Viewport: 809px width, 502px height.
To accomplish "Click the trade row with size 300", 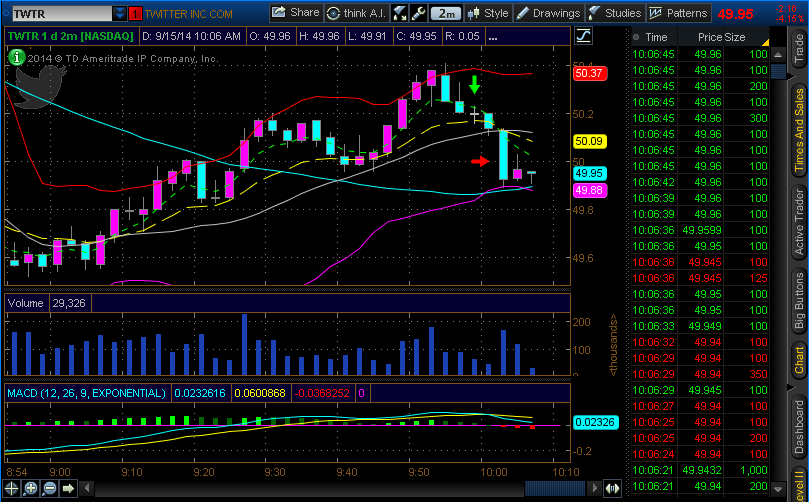I will coord(700,118).
